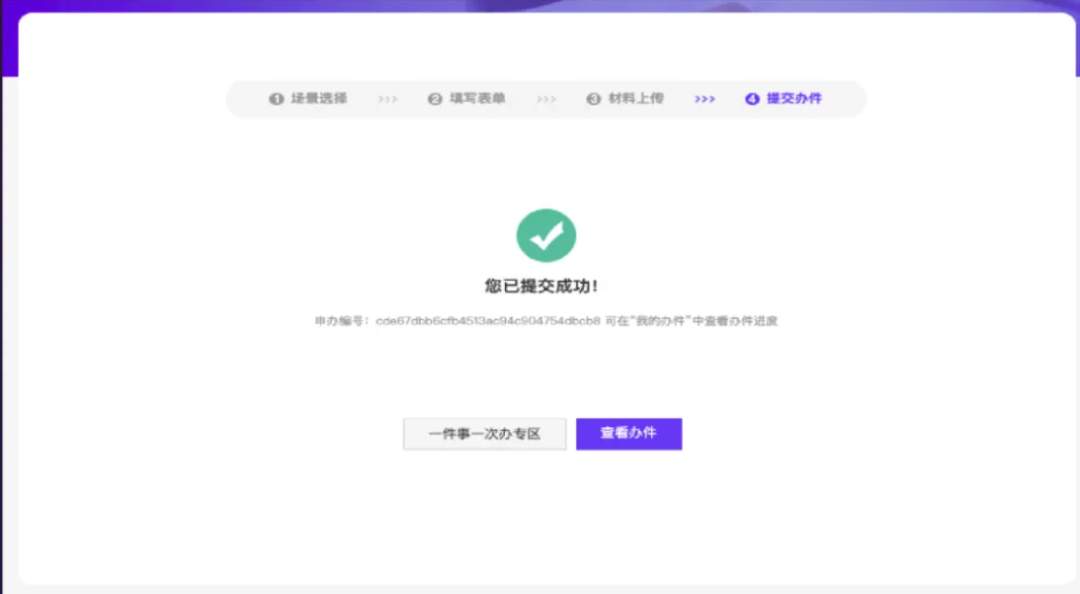Click the 您已提交成功 heading
This screenshot has height=594, width=1080.
point(542,285)
